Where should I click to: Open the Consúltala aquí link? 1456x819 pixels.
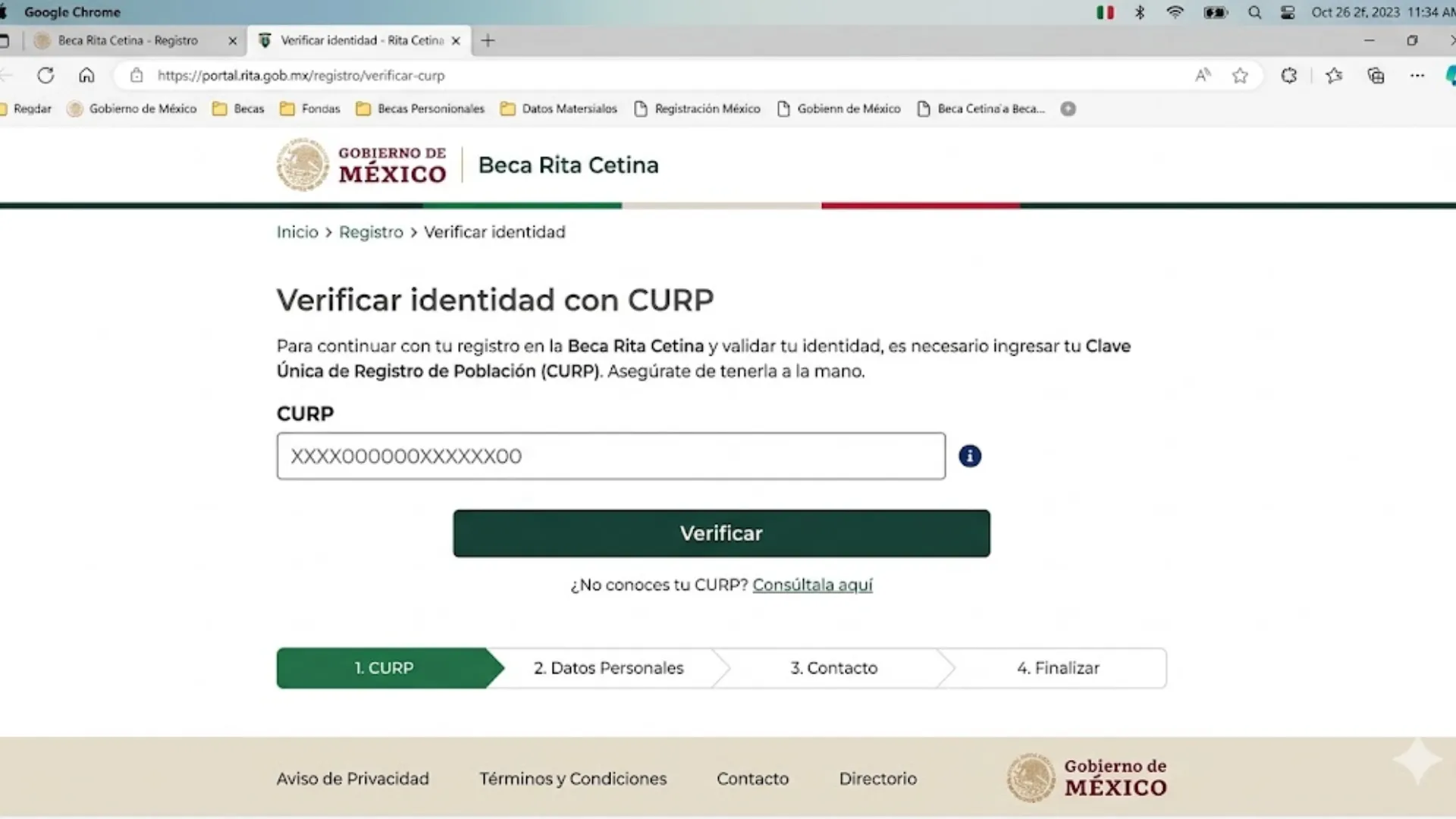click(x=812, y=585)
